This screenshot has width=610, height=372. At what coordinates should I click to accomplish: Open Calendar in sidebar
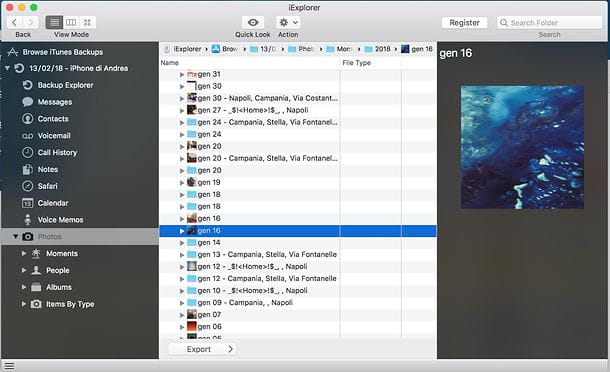tap(53, 203)
